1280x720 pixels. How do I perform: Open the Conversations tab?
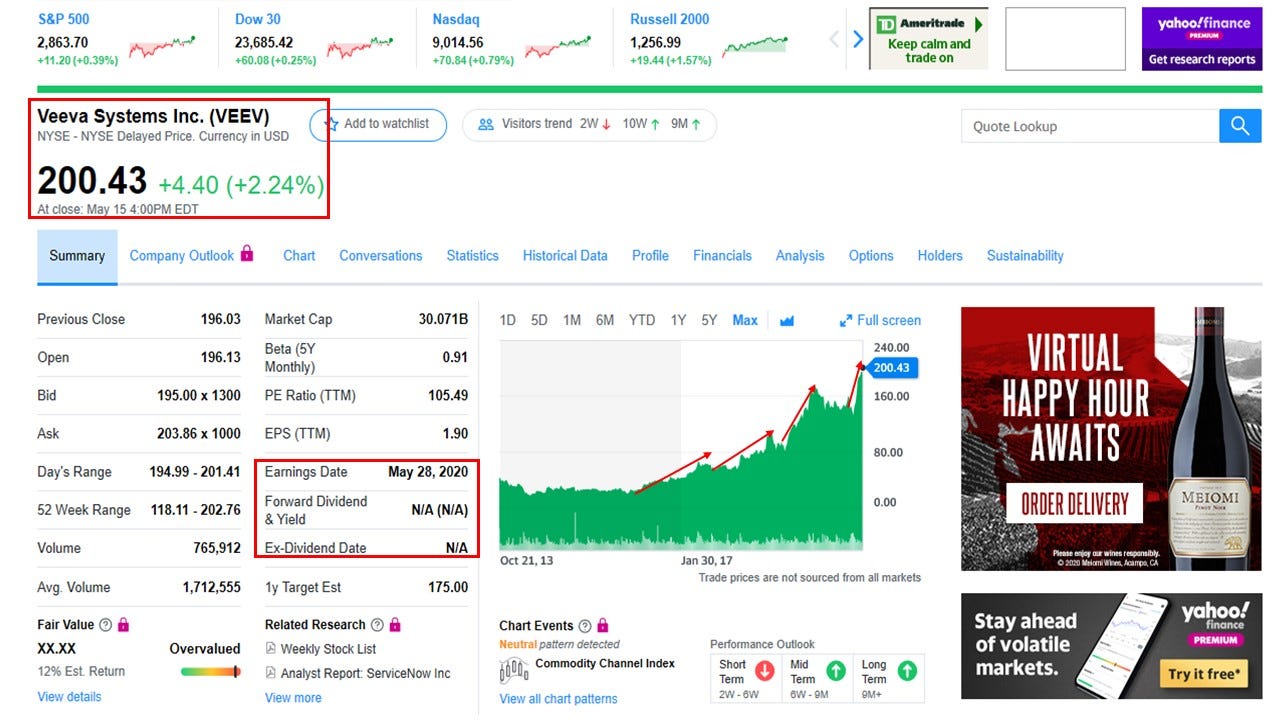381,256
